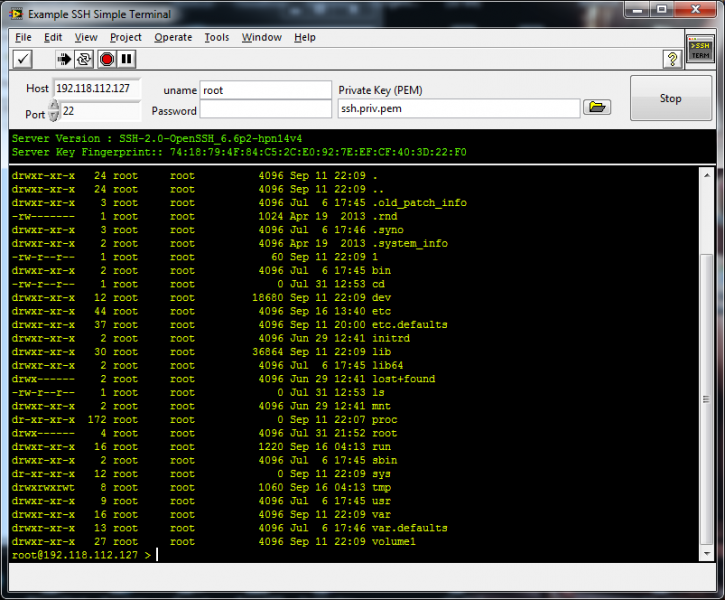Click the Port increment/decrement stepper
Viewport: 725px width, 600px height.
pyautogui.click(x=55, y=111)
